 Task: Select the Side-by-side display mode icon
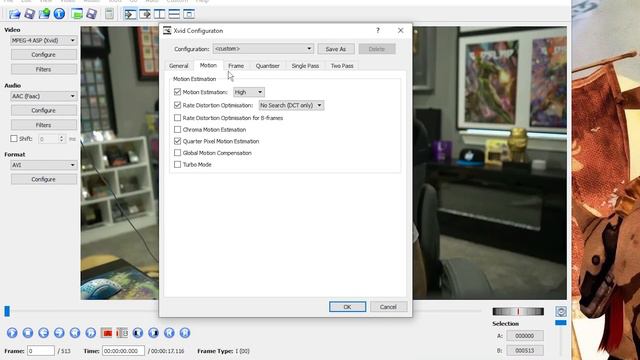(x=160, y=14)
